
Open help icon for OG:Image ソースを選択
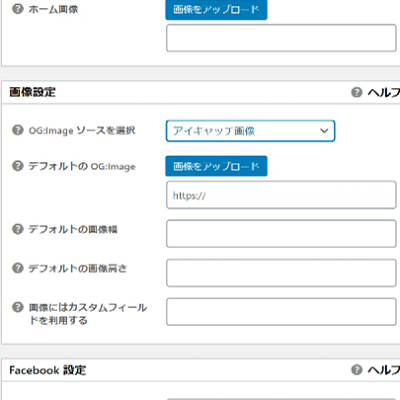click(18, 130)
